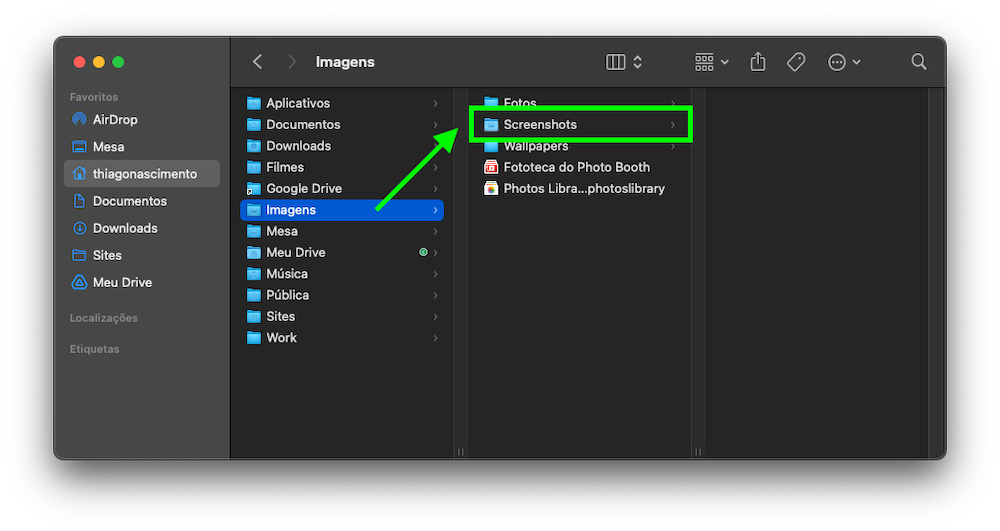Screen dimensions: 1000x531
Task: Expand the Filmes row chevron
Action: tap(436, 167)
